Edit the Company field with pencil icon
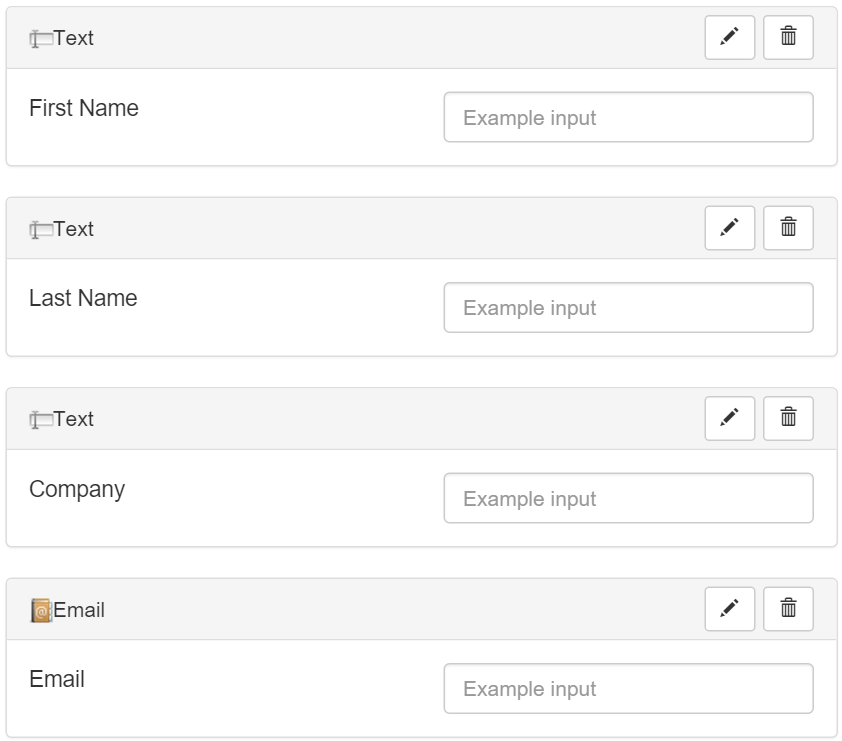842x741 pixels. [x=729, y=418]
